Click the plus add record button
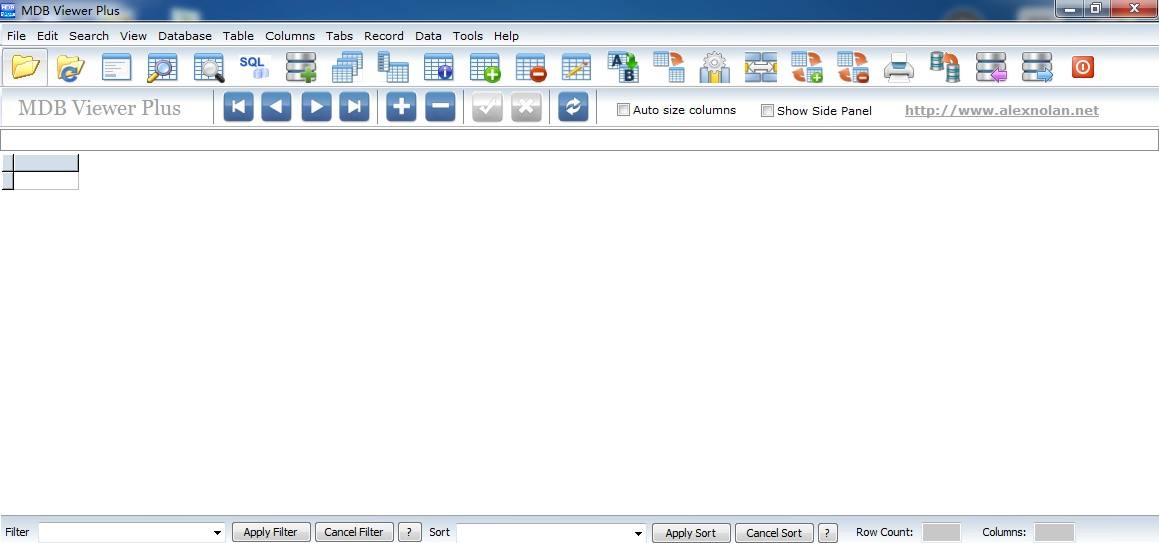 click(401, 107)
